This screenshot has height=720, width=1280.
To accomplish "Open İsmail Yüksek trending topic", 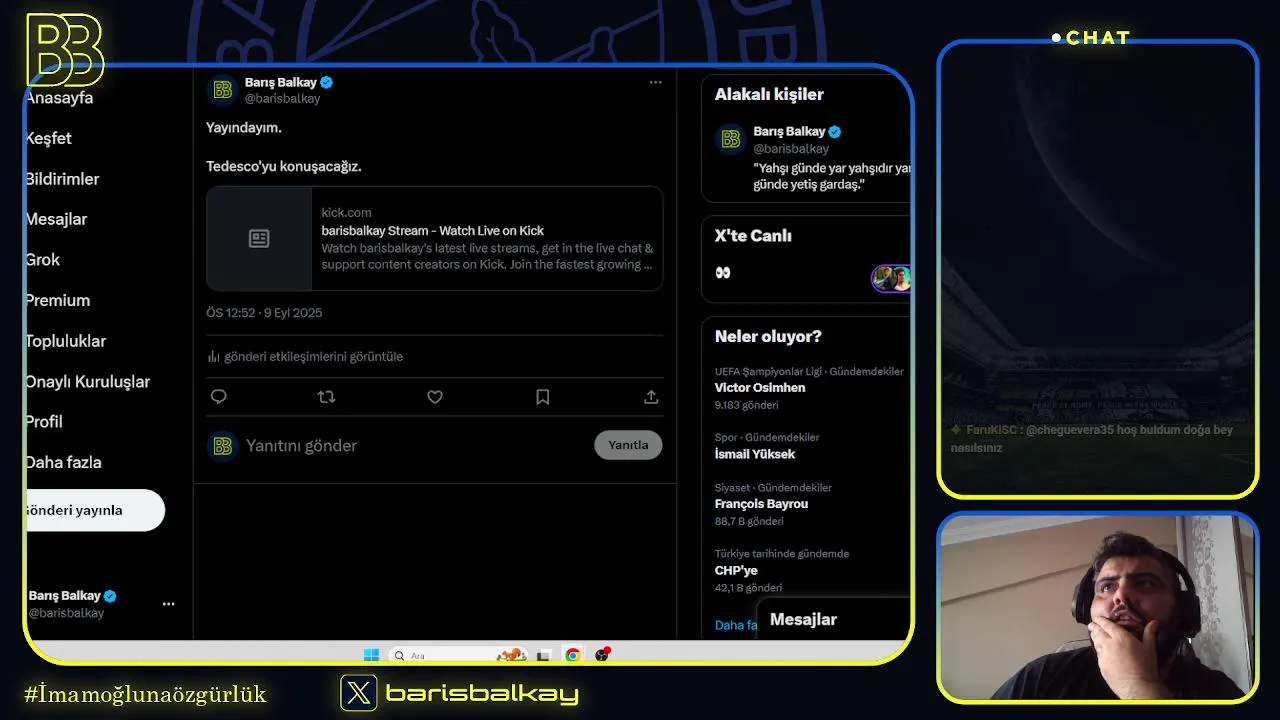I will pos(755,454).
